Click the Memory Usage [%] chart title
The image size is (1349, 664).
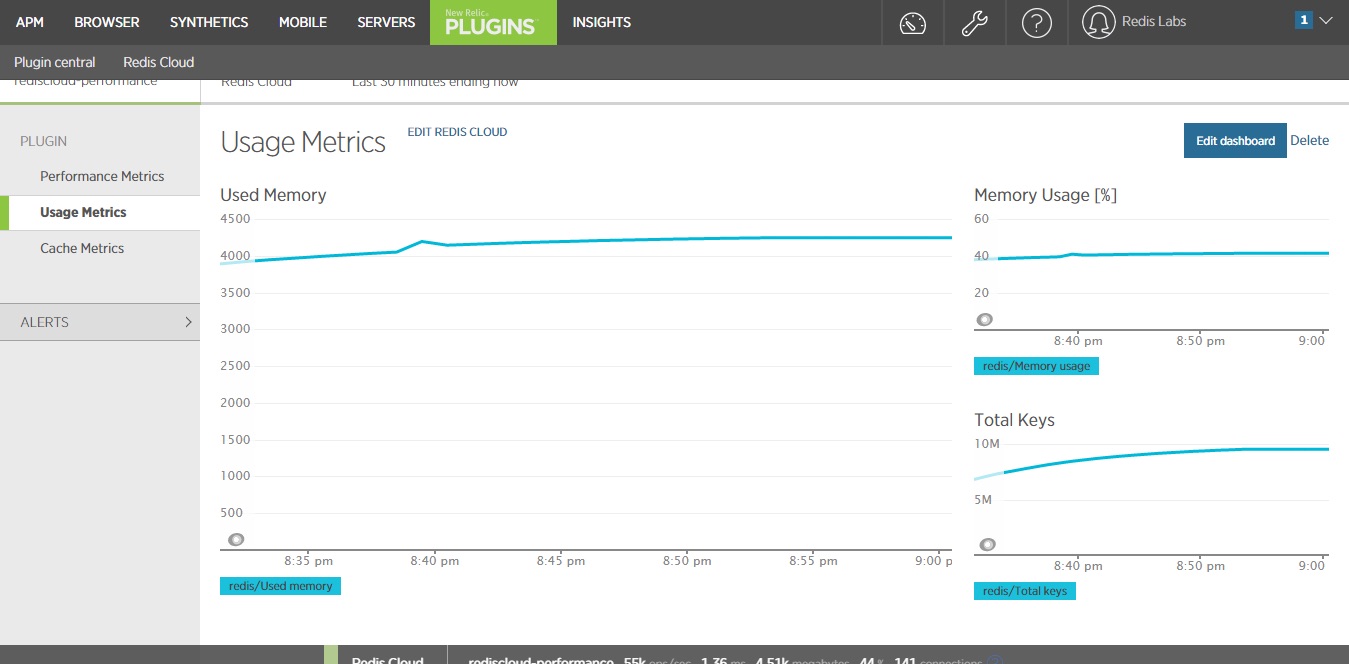[x=1045, y=195]
